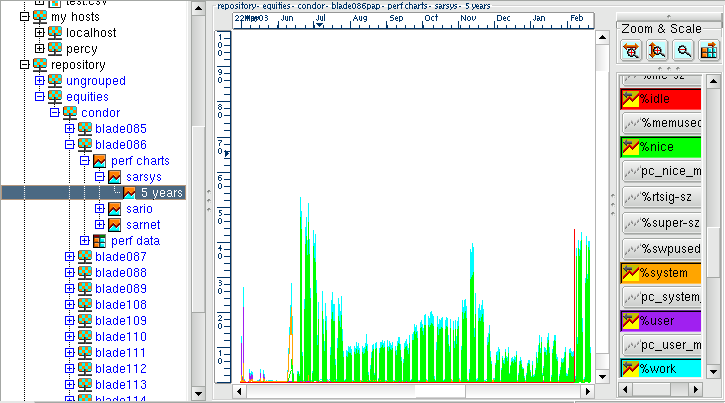
Task: Toggle the %memused series button
Action: [x=661, y=123]
